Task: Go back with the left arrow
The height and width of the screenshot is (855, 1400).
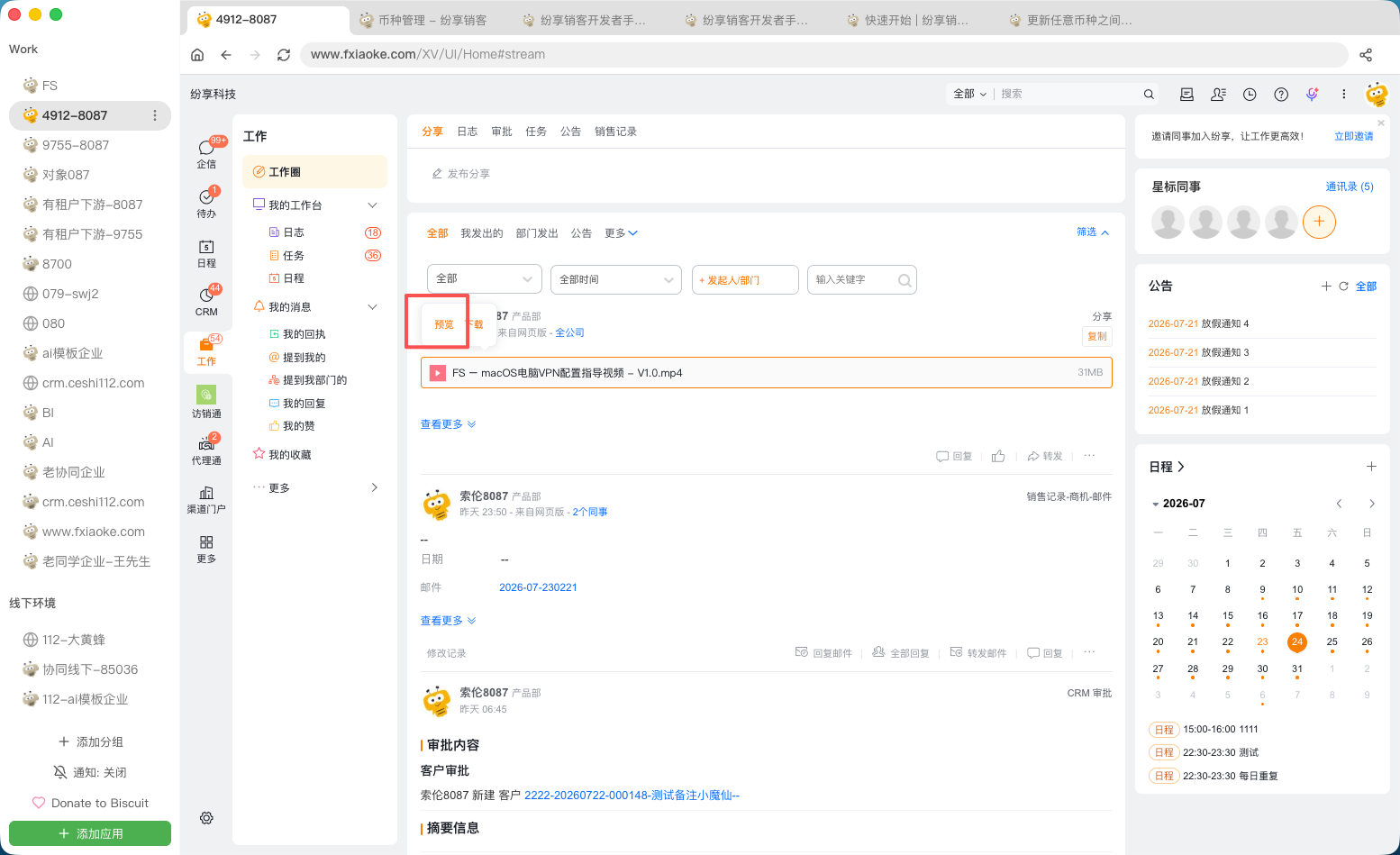Action: pyautogui.click(x=226, y=54)
